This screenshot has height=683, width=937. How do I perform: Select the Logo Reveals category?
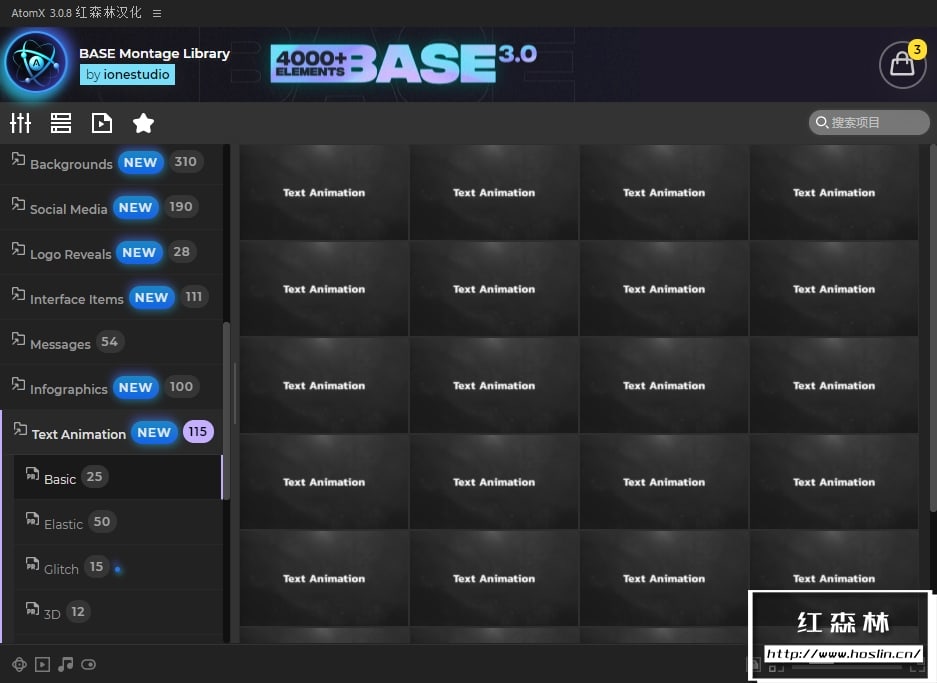point(111,253)
